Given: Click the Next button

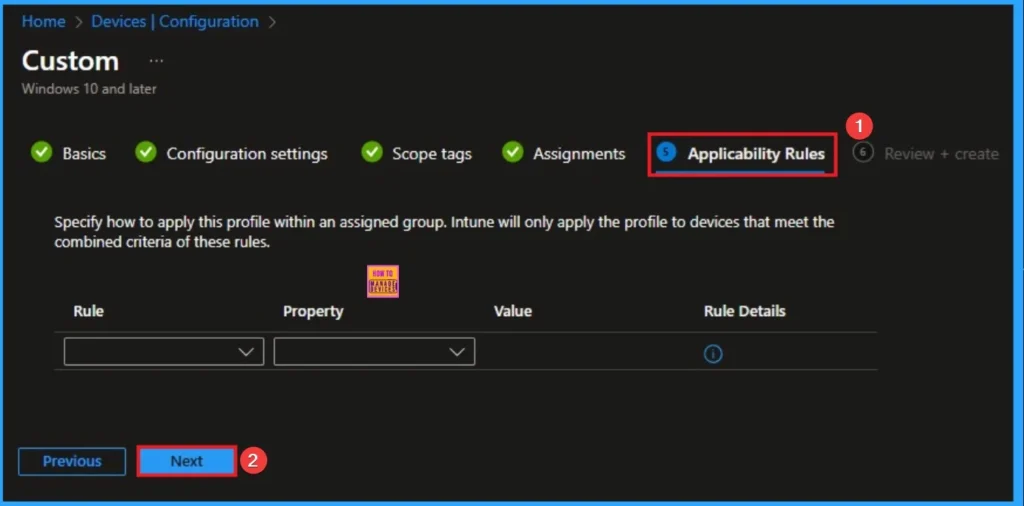Looking at the screenshot, I should pyautogui.click(x=187, y=462).
